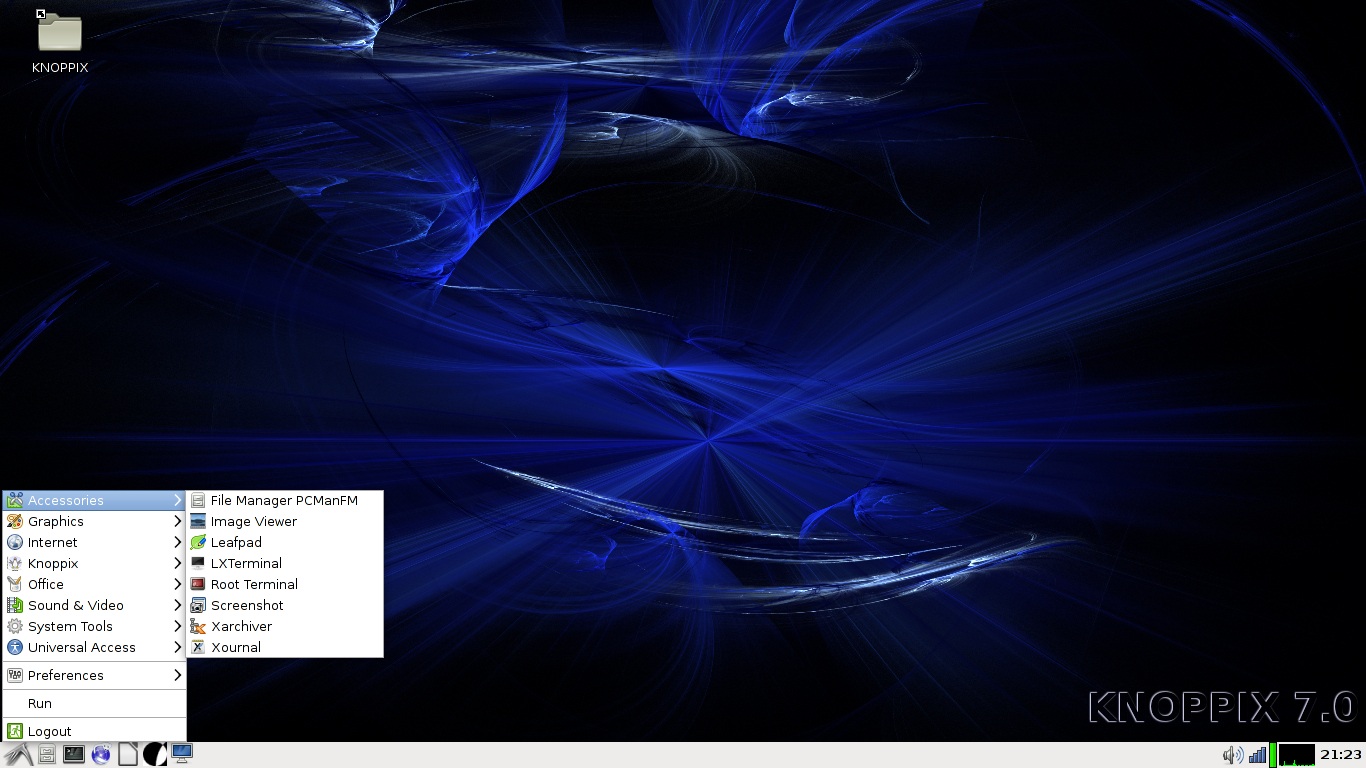Launch file manager from taskbar drawer icon

(x=47, y=755)
